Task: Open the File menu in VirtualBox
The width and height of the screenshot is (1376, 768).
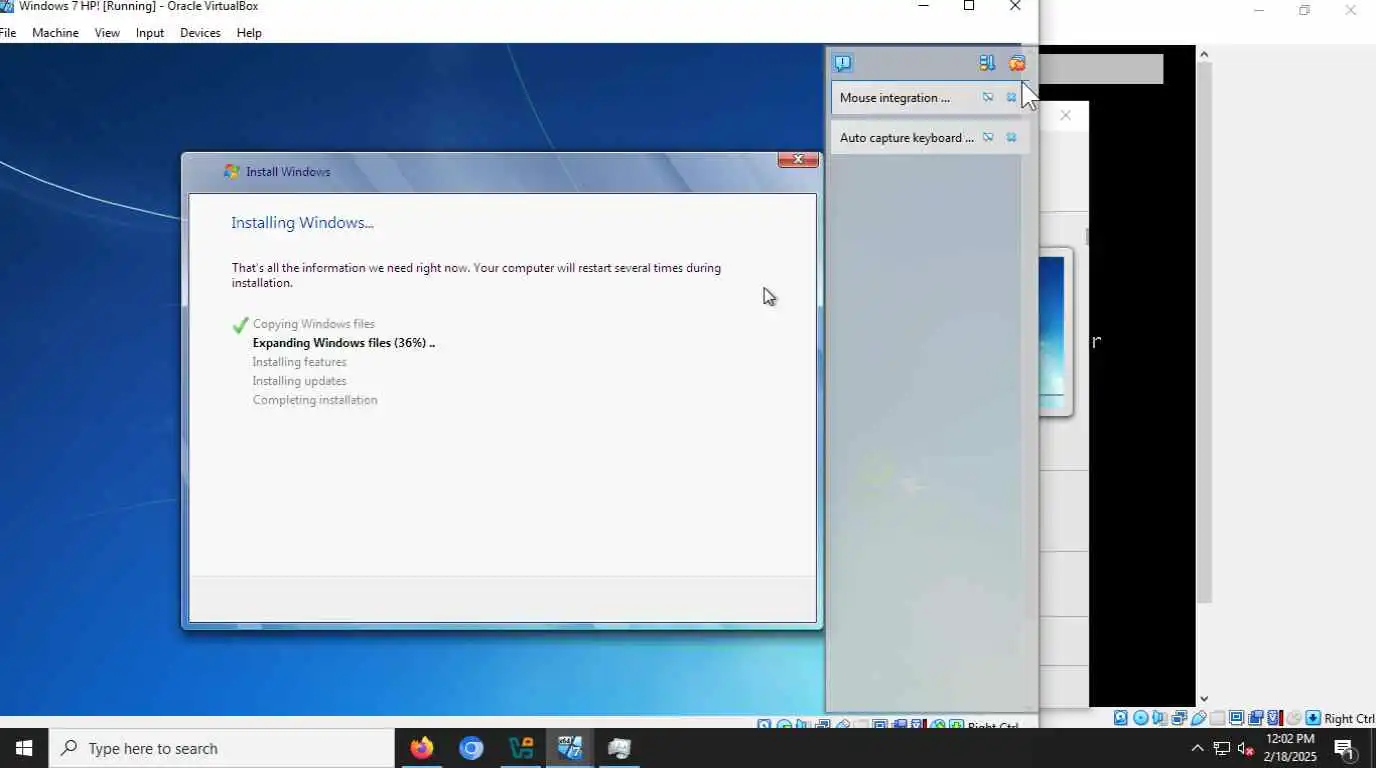Action: 7,33
